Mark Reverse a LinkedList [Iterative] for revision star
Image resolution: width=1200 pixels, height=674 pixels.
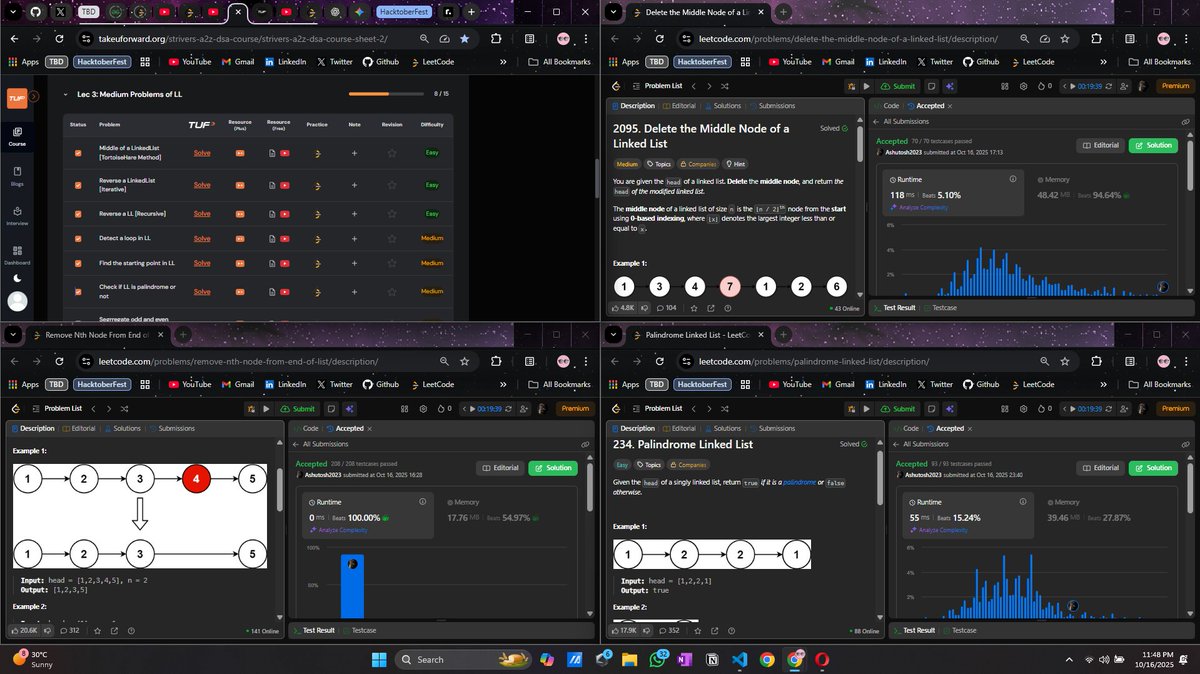(392, 185)
